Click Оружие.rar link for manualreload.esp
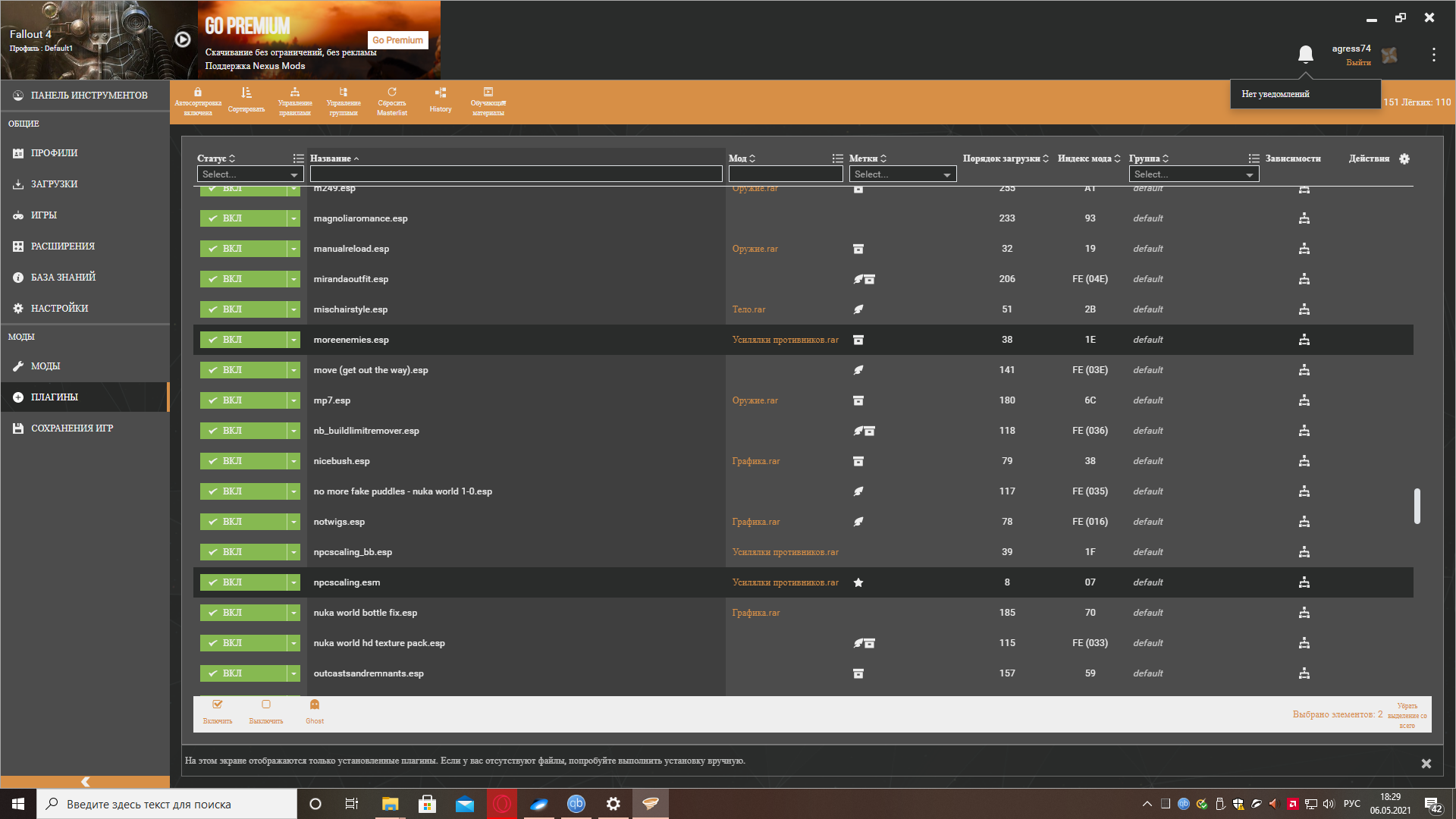The width and height of the screenshot is (1456, 819). 755,249
